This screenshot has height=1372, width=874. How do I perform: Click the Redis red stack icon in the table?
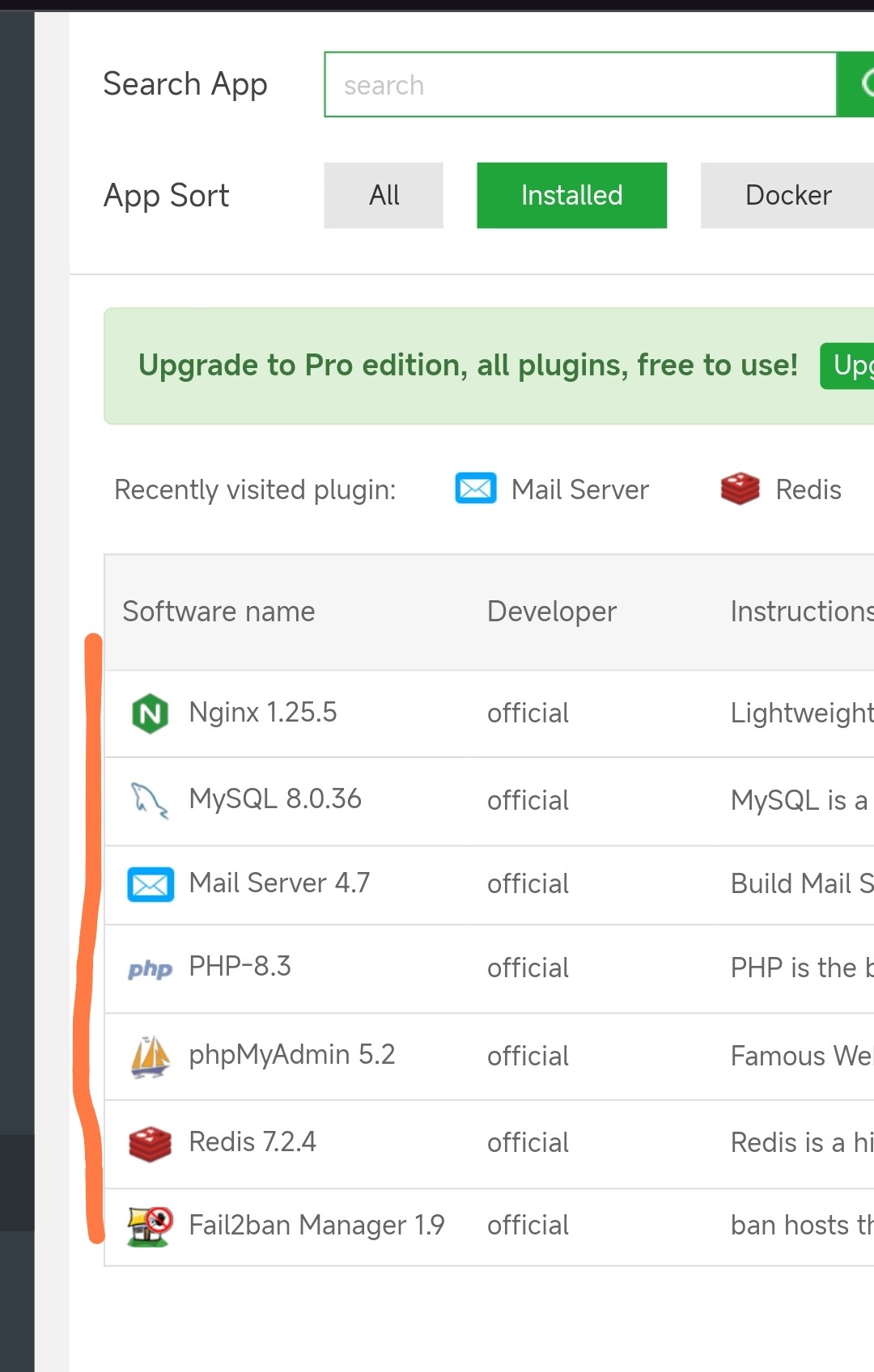151,1144
